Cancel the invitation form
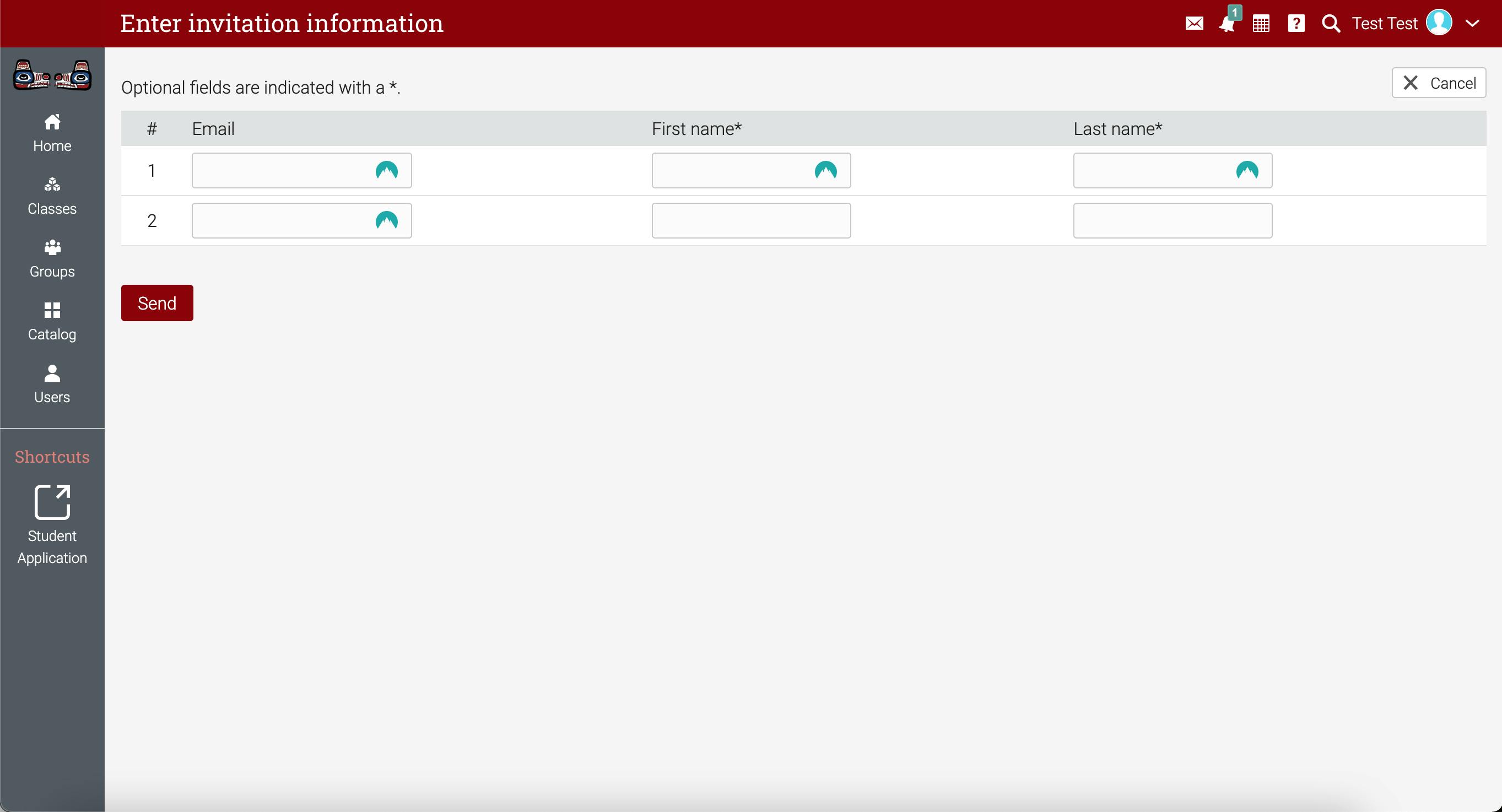Screen dimensions: 1502x812 click(x=1439, y=83)
